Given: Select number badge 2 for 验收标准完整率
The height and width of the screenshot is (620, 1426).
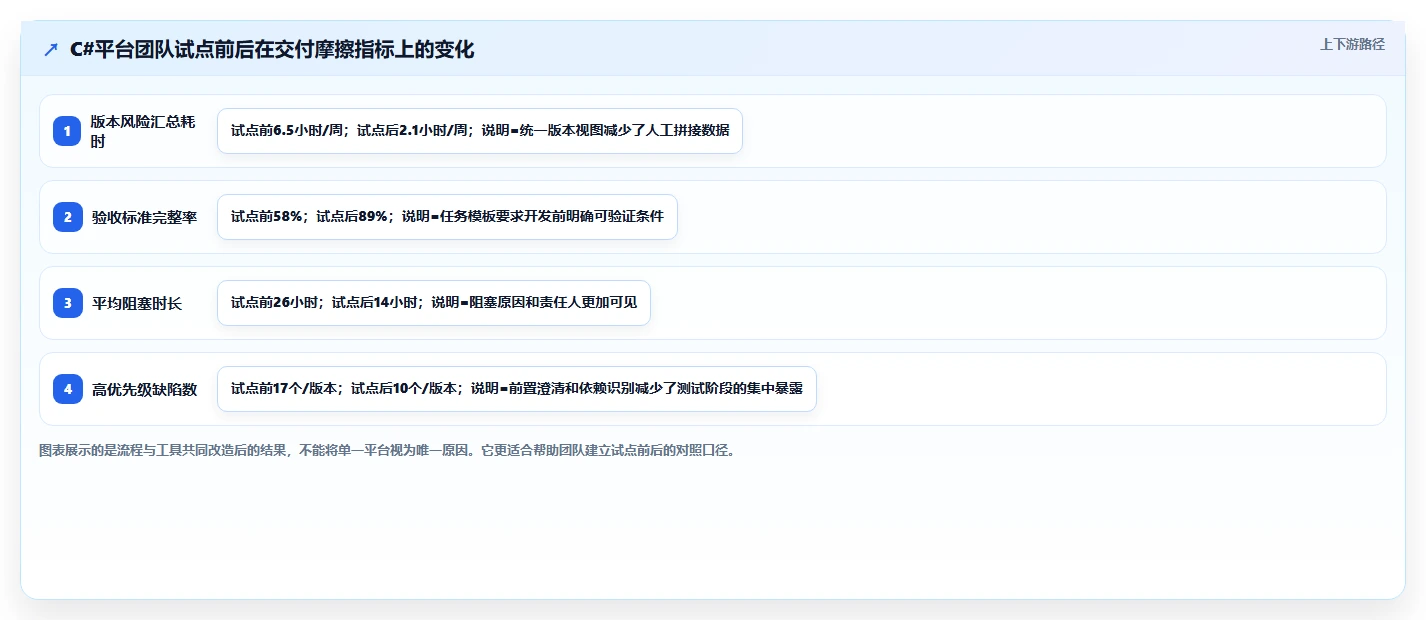Looking at the screenshot, I should coord(68,217).
